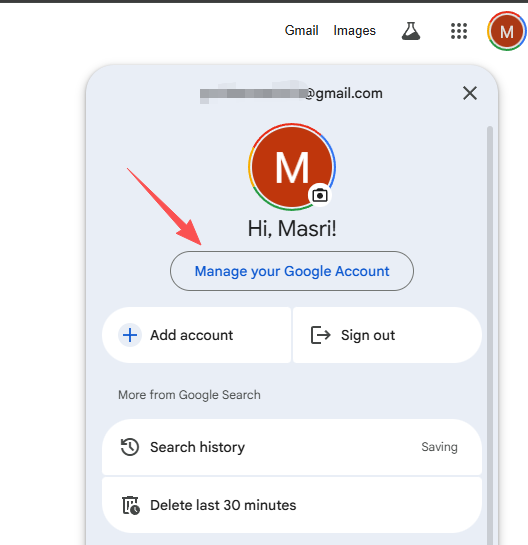Click Manage your Google Account
Image resolution: width=528 pixels, height=545 pixels.
click(292, 271)
